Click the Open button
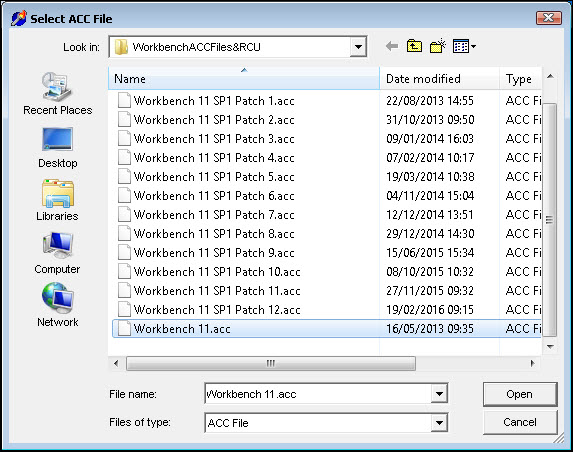 point(520,394)
